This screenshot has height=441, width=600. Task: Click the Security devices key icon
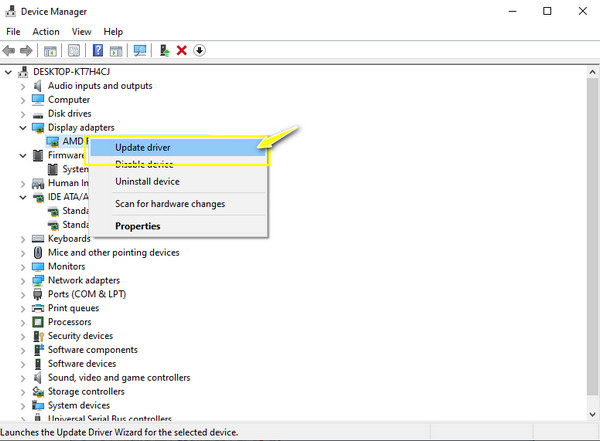pyautogui.click(x=39, y=336)
